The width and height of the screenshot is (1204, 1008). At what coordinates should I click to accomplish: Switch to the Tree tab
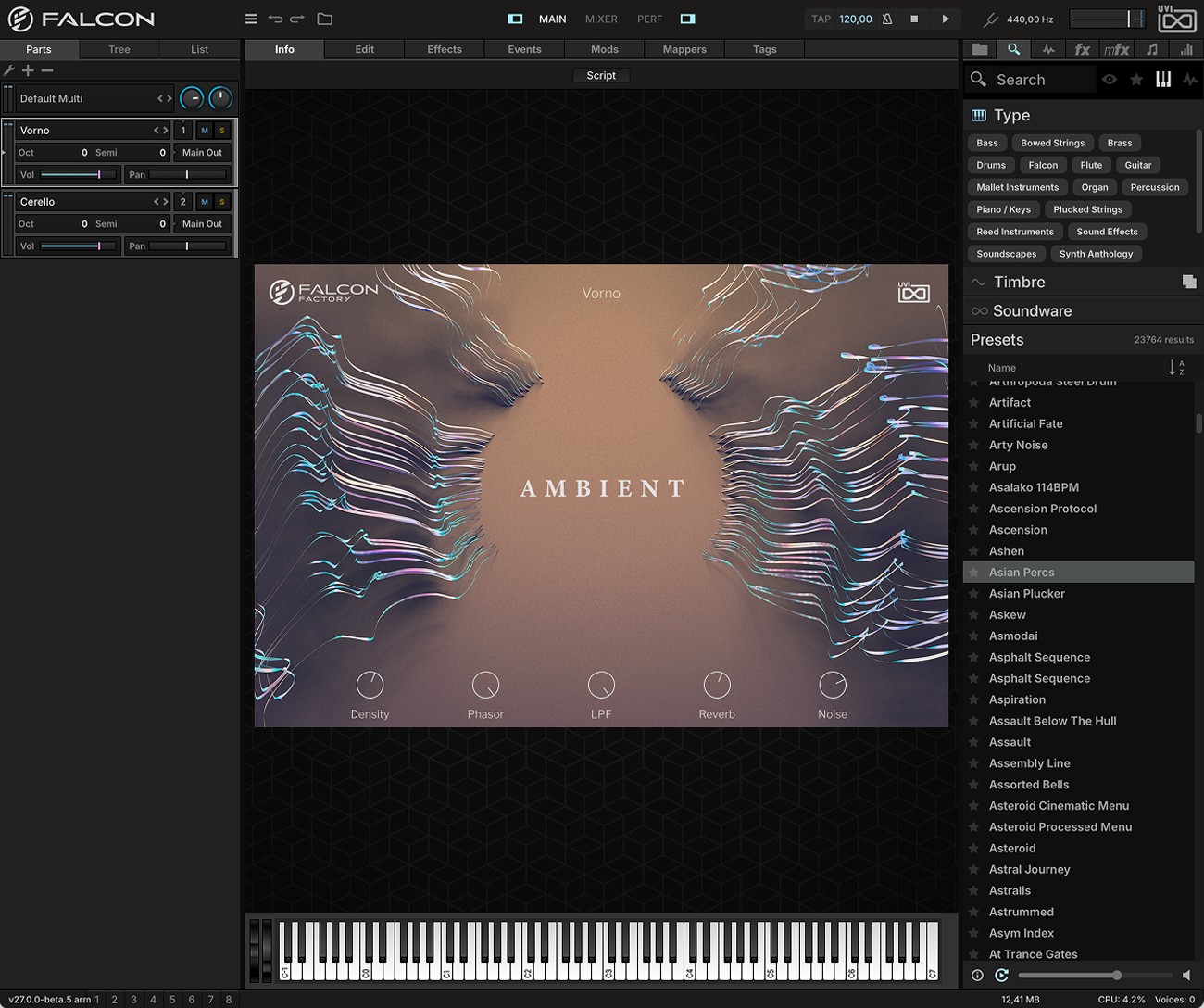[x=119, y=49]
